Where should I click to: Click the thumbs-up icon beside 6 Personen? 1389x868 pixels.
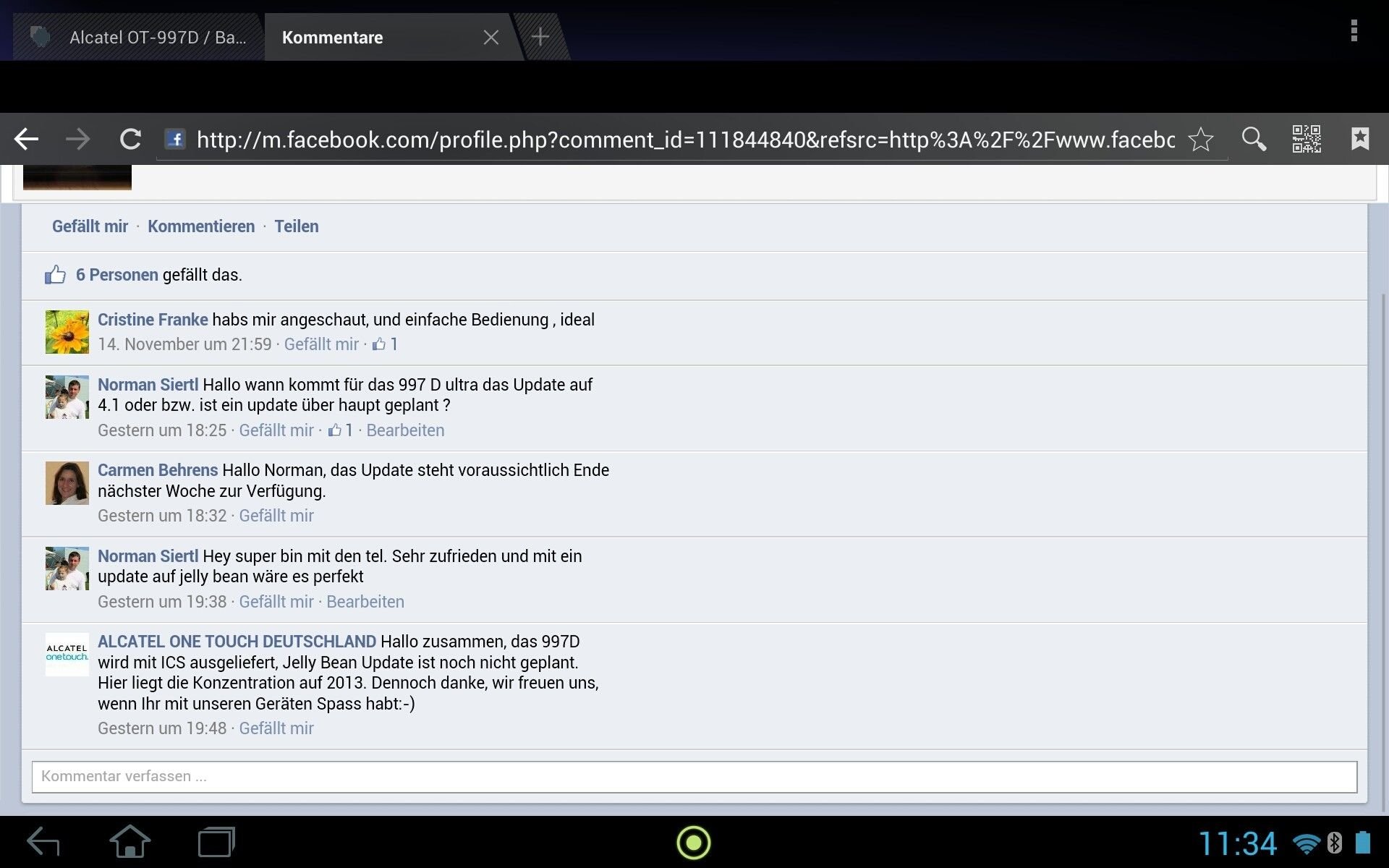(55, 275)
